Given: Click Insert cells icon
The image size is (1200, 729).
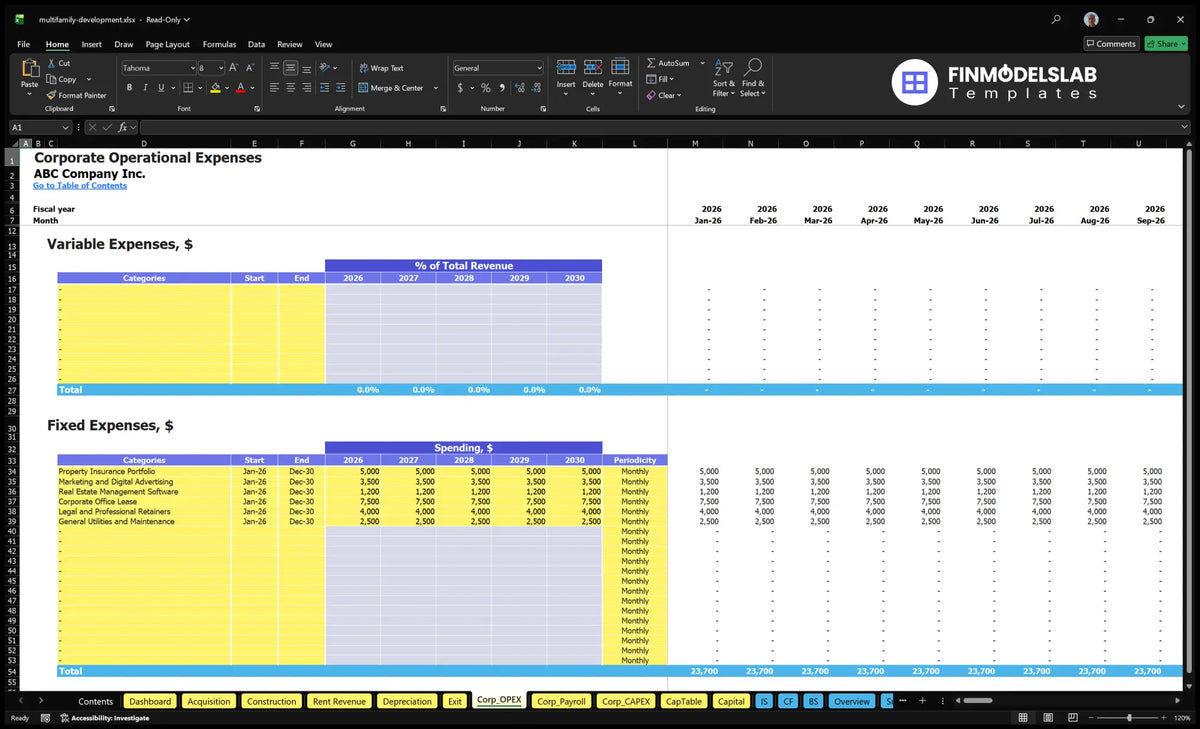Looking at the screenshot, I should pos(566,67).
